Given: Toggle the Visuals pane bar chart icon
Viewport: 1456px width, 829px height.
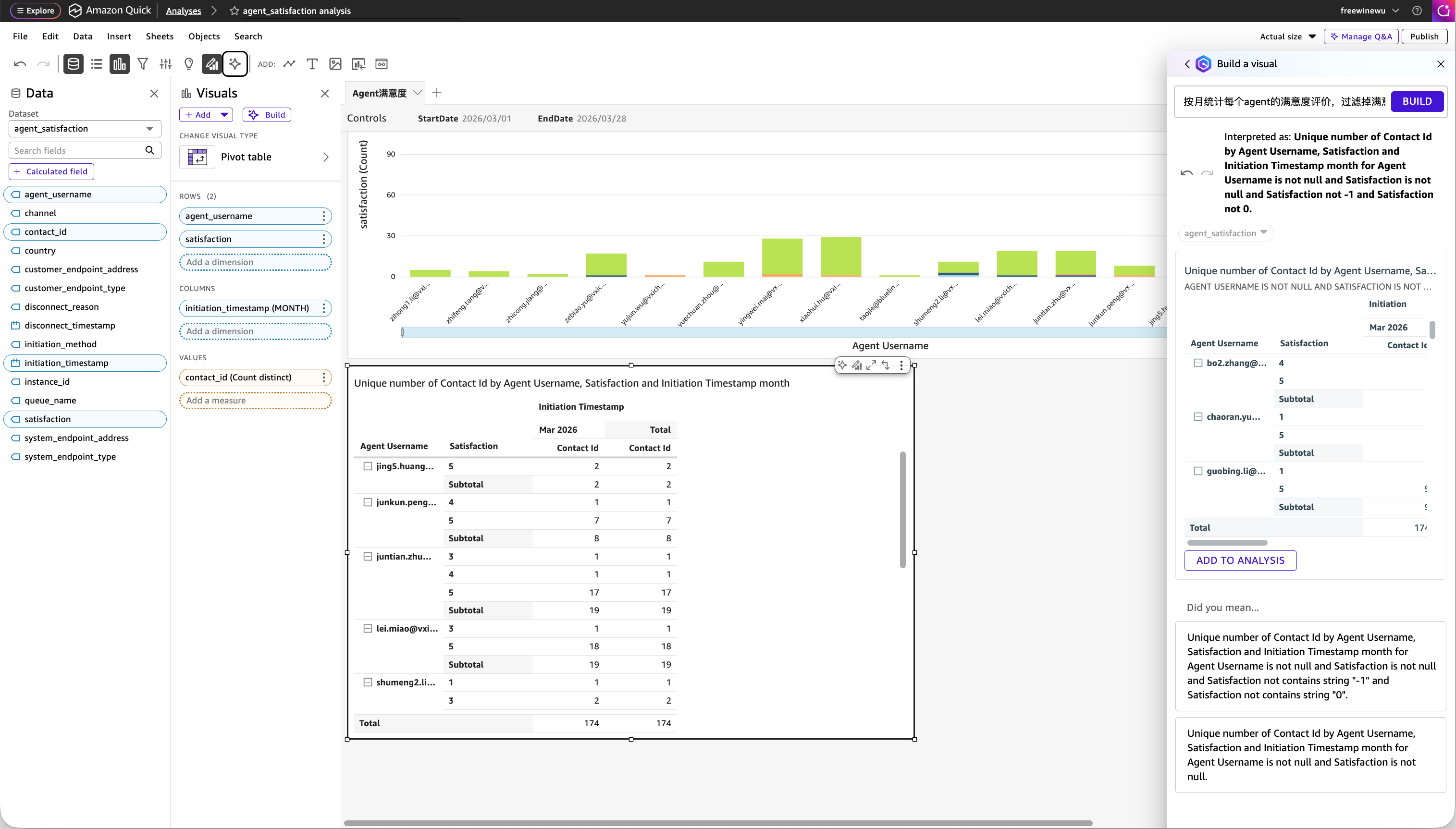Looking at the screenshot, I should (119, 64).
